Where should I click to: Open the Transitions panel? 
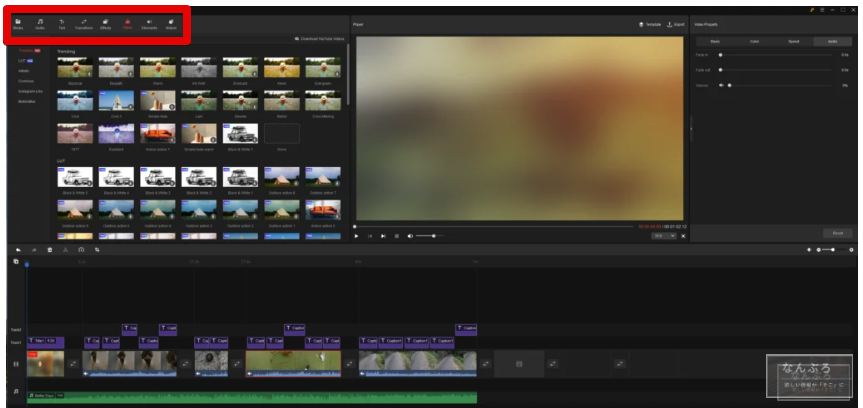[x=84, y=23]
